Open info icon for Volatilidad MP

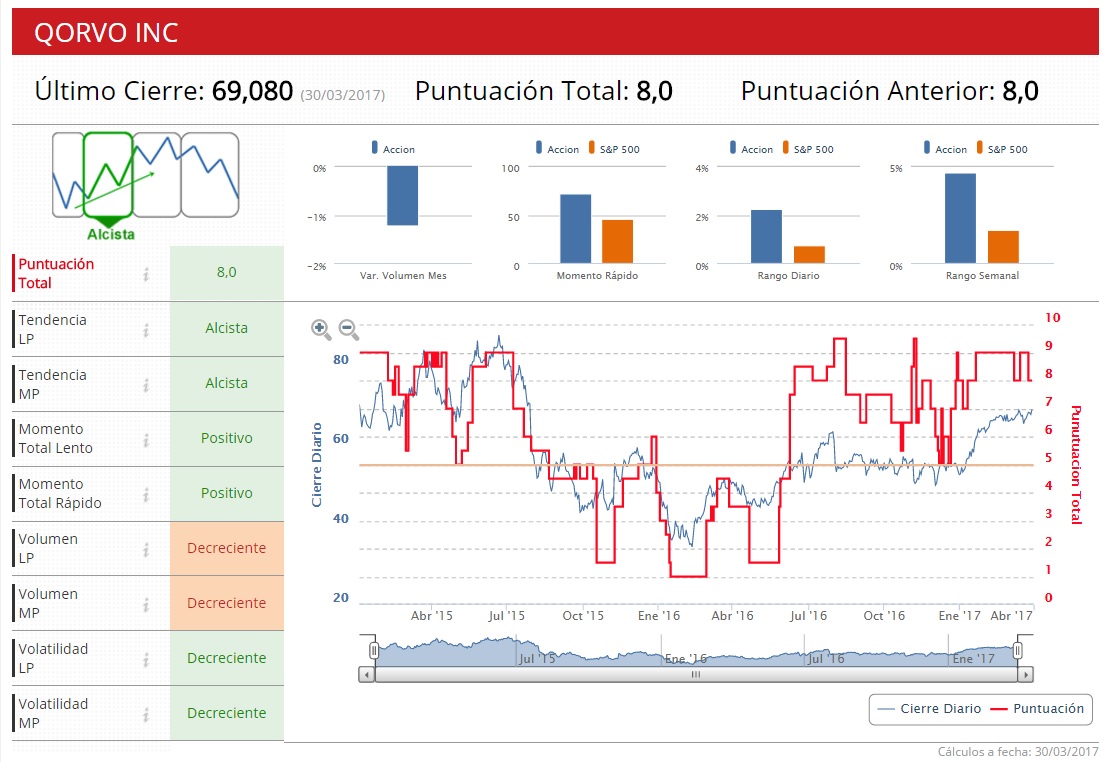(x=146, y=715)
